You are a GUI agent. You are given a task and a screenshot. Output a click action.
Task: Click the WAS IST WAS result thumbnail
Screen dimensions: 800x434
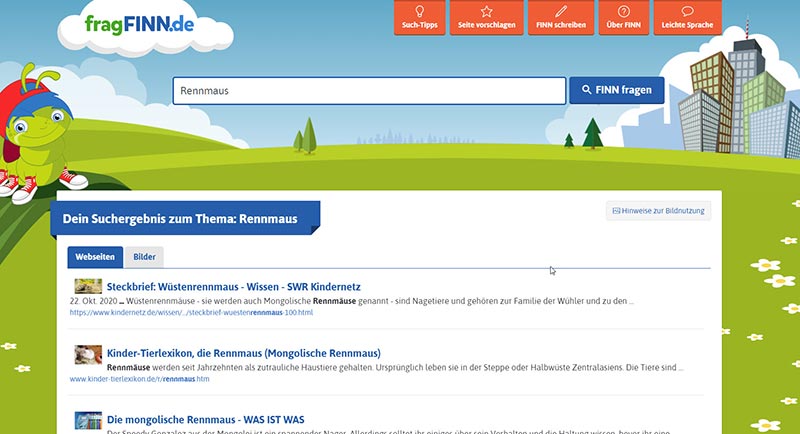tap(88, 421)
